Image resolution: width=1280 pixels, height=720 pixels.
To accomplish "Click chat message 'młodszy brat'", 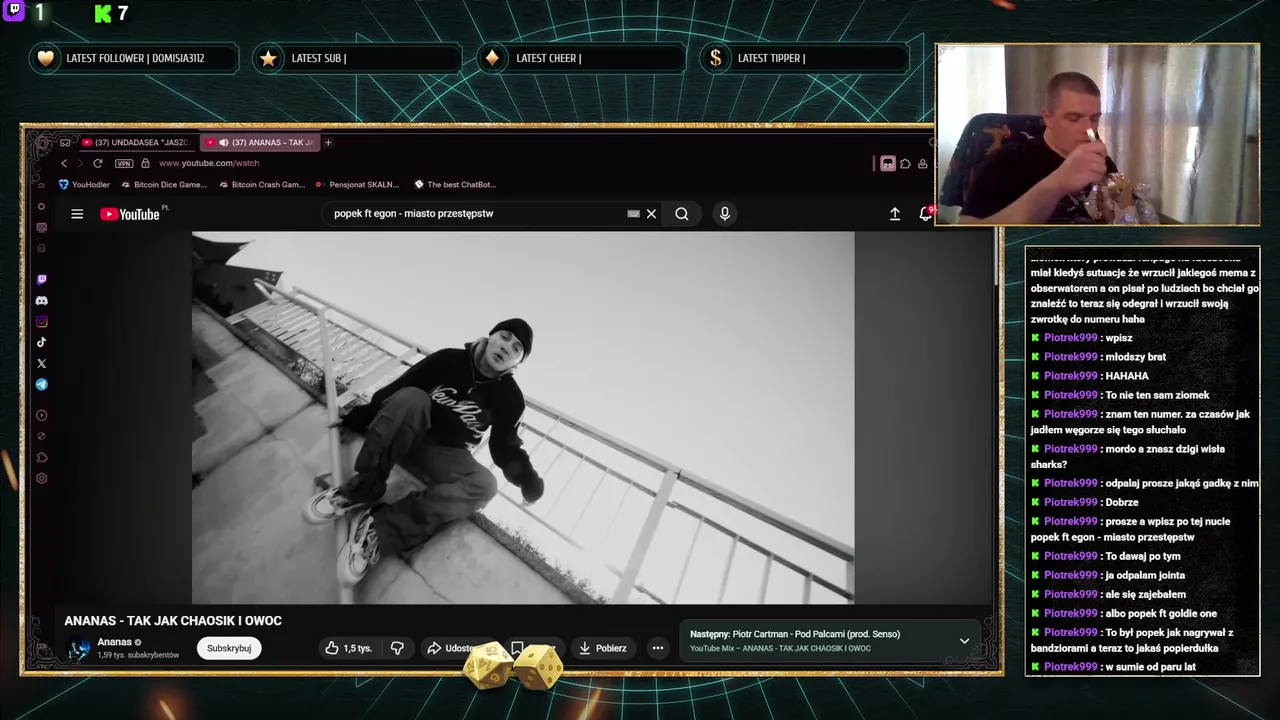I will [x=1135, y=357].
